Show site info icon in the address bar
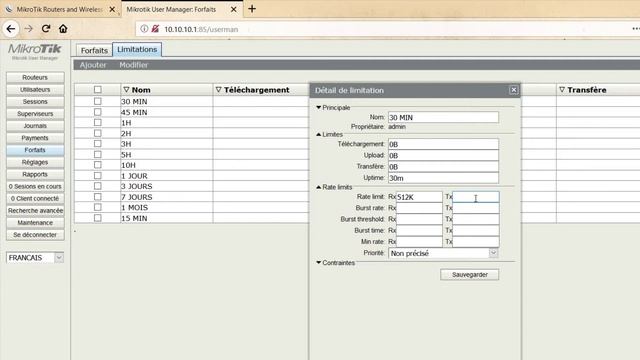Screen dimensions: 640x360 tap(144, 29)
